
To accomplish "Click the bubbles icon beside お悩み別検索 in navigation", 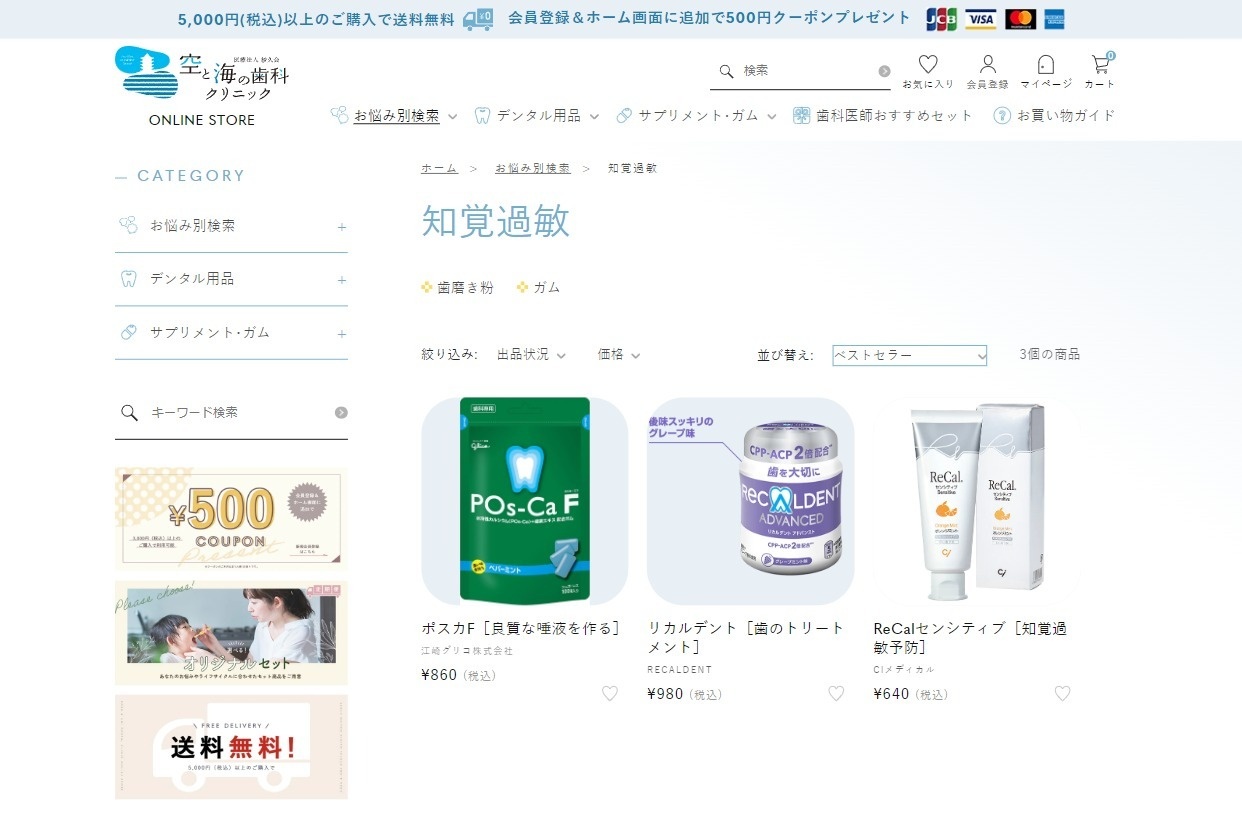I will (339, 115).
